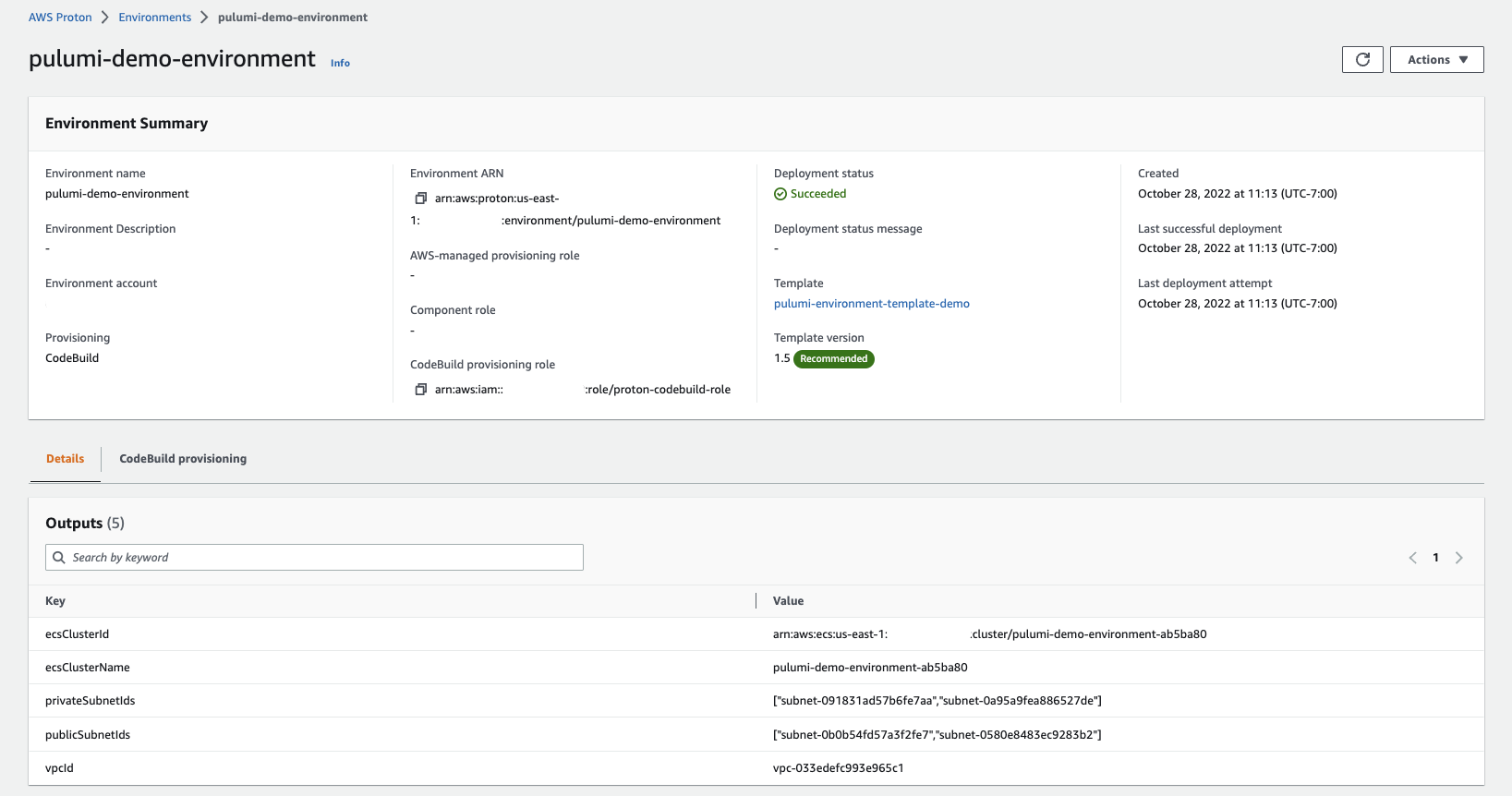
Task: Click the Last successful deployment date value
Action: click(1238, 248)
